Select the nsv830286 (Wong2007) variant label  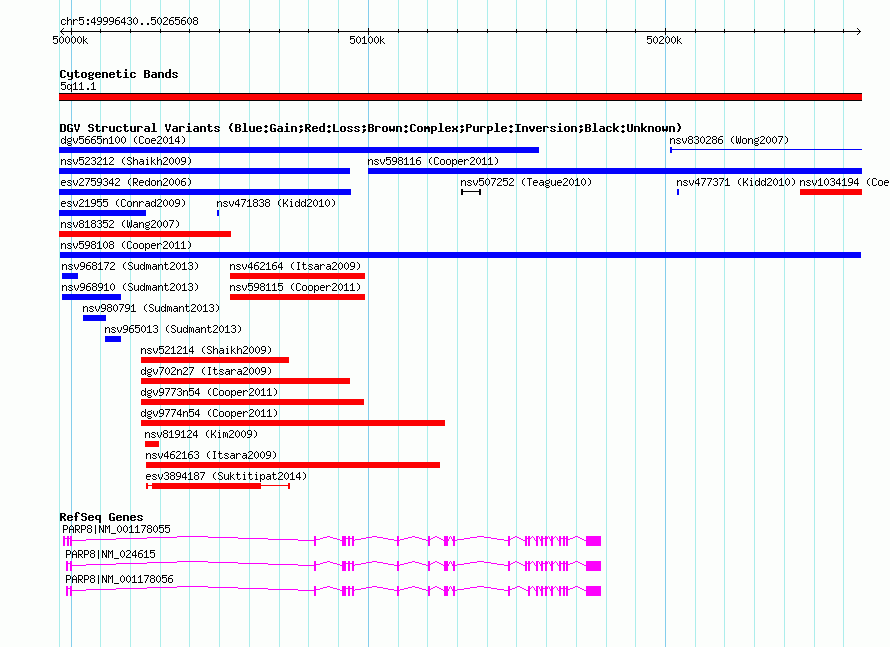tap(729, 140)
